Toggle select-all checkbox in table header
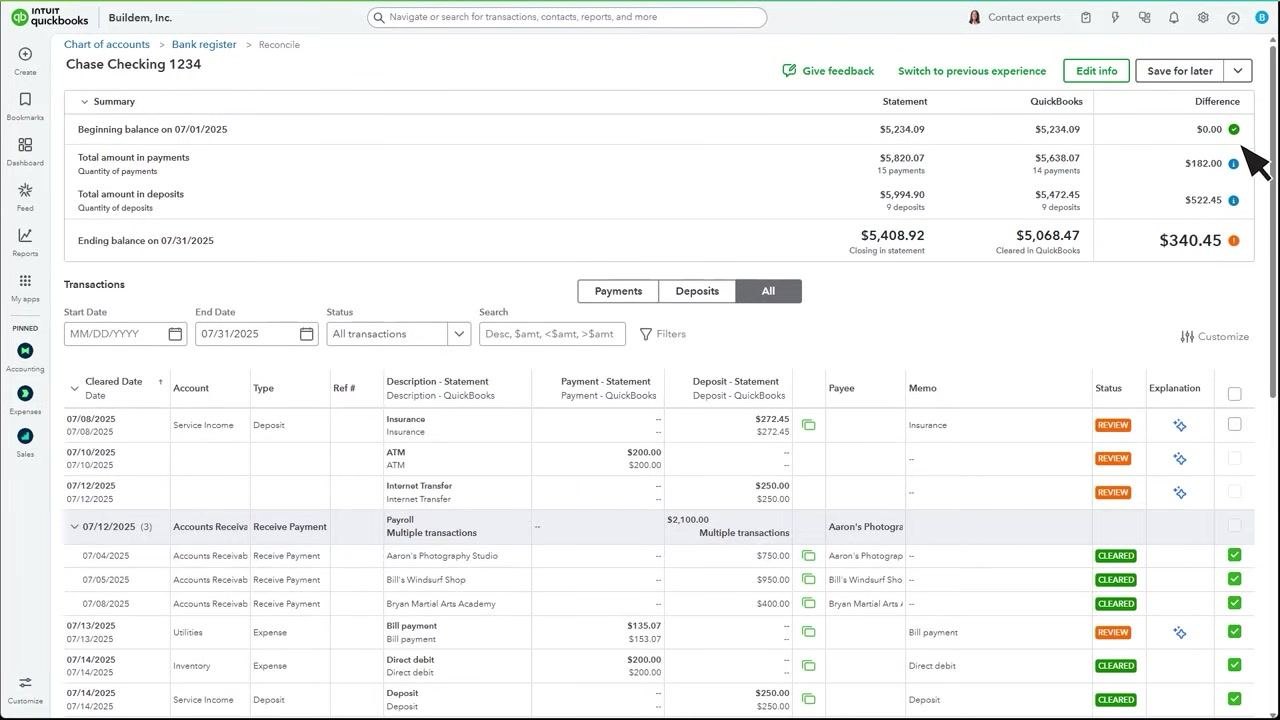This screenshot has height=720, width=1280. coord(1234,394)
